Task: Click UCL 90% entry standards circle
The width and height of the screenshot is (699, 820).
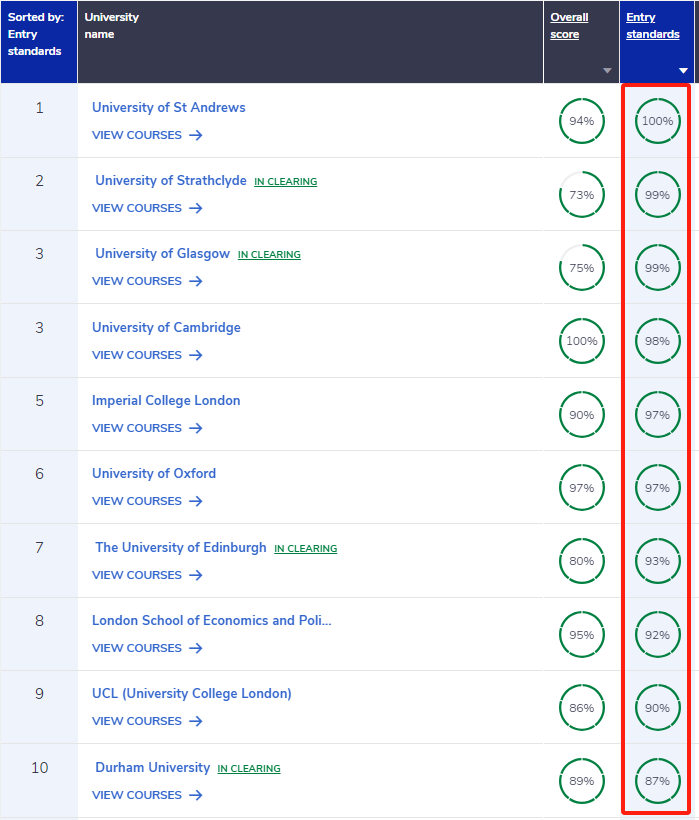Action: pyautogui.click(x=658, y=708)
